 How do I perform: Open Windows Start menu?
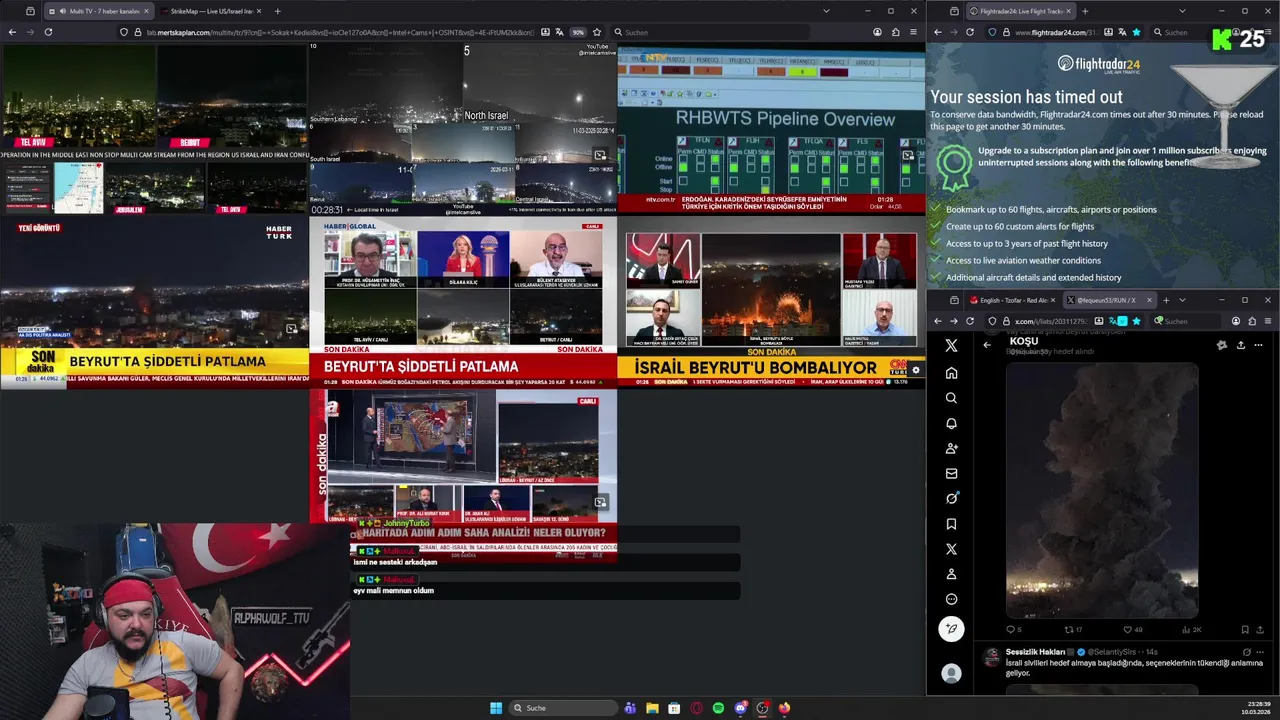tap(496, 708)
